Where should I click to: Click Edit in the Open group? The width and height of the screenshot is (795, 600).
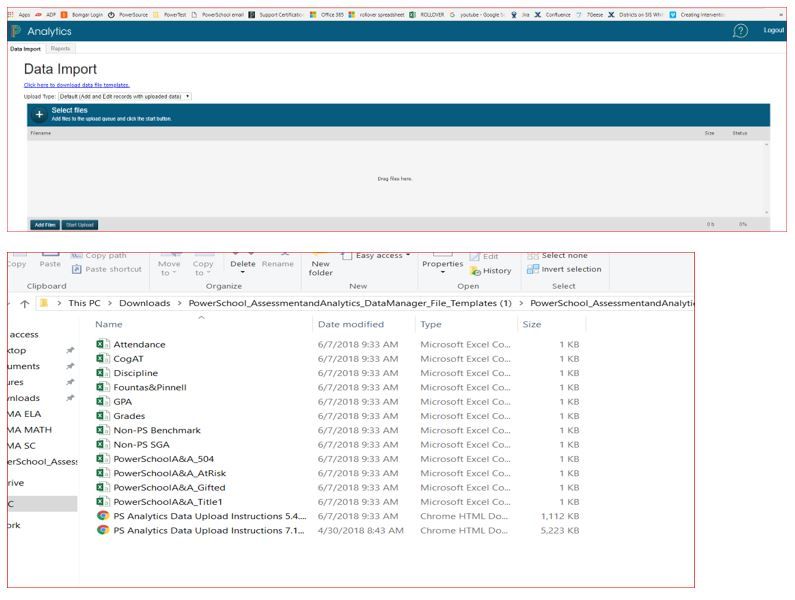484,257
